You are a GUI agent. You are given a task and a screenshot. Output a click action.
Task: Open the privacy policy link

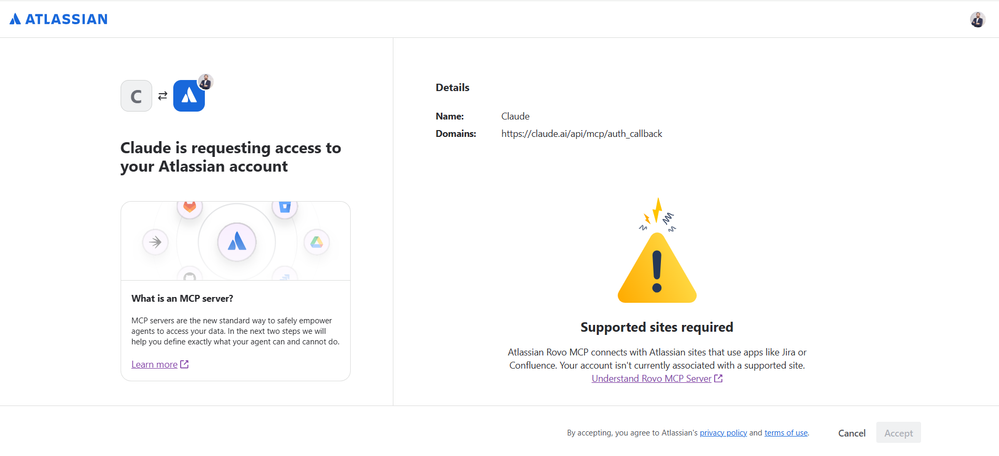tap(723, 433)
